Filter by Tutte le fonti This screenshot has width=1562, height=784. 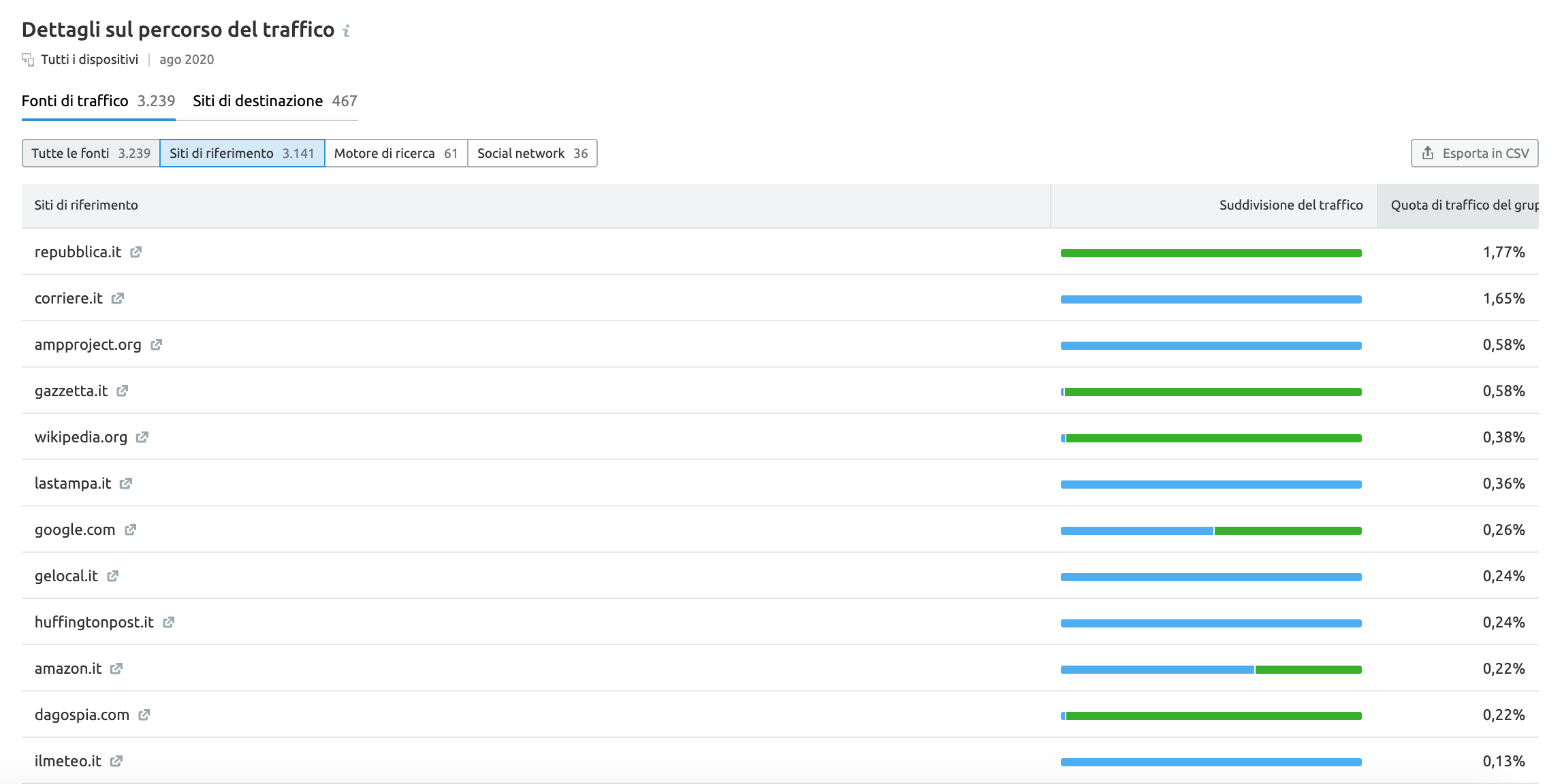(x=91, y=153)
